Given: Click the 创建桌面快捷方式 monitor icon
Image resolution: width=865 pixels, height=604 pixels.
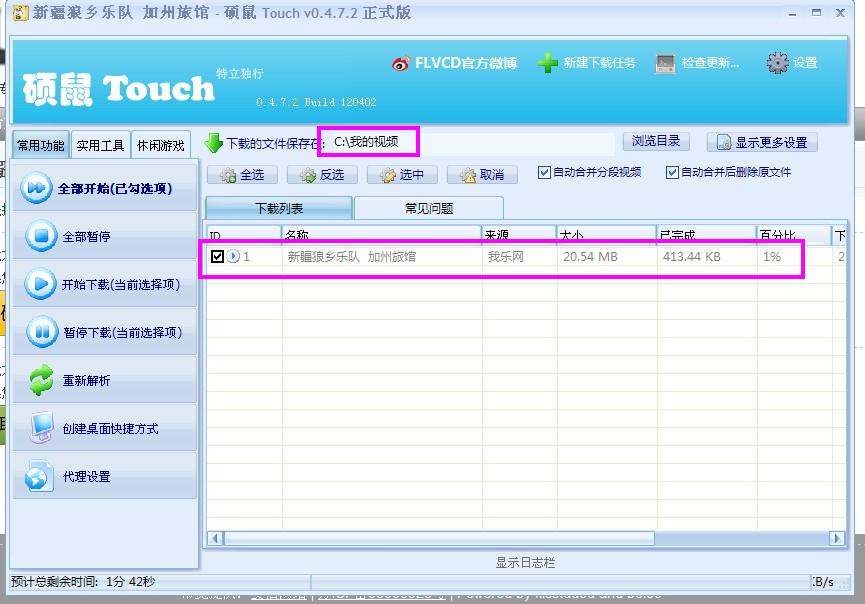Looking at the screenshot, I should coord(42,427).
